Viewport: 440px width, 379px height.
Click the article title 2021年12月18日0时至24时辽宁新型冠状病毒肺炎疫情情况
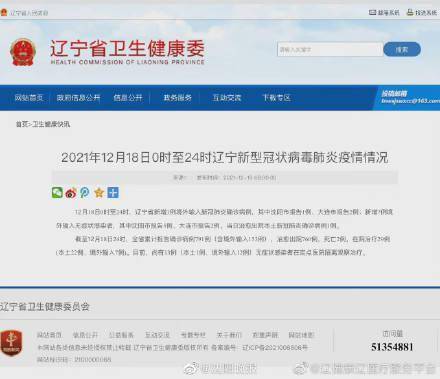[225, 158]
